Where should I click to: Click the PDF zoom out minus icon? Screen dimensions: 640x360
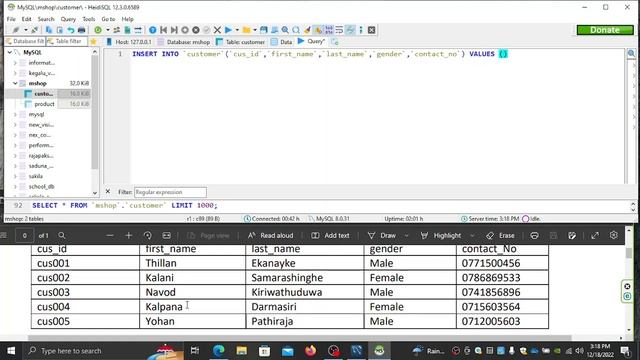pos(110,236)
